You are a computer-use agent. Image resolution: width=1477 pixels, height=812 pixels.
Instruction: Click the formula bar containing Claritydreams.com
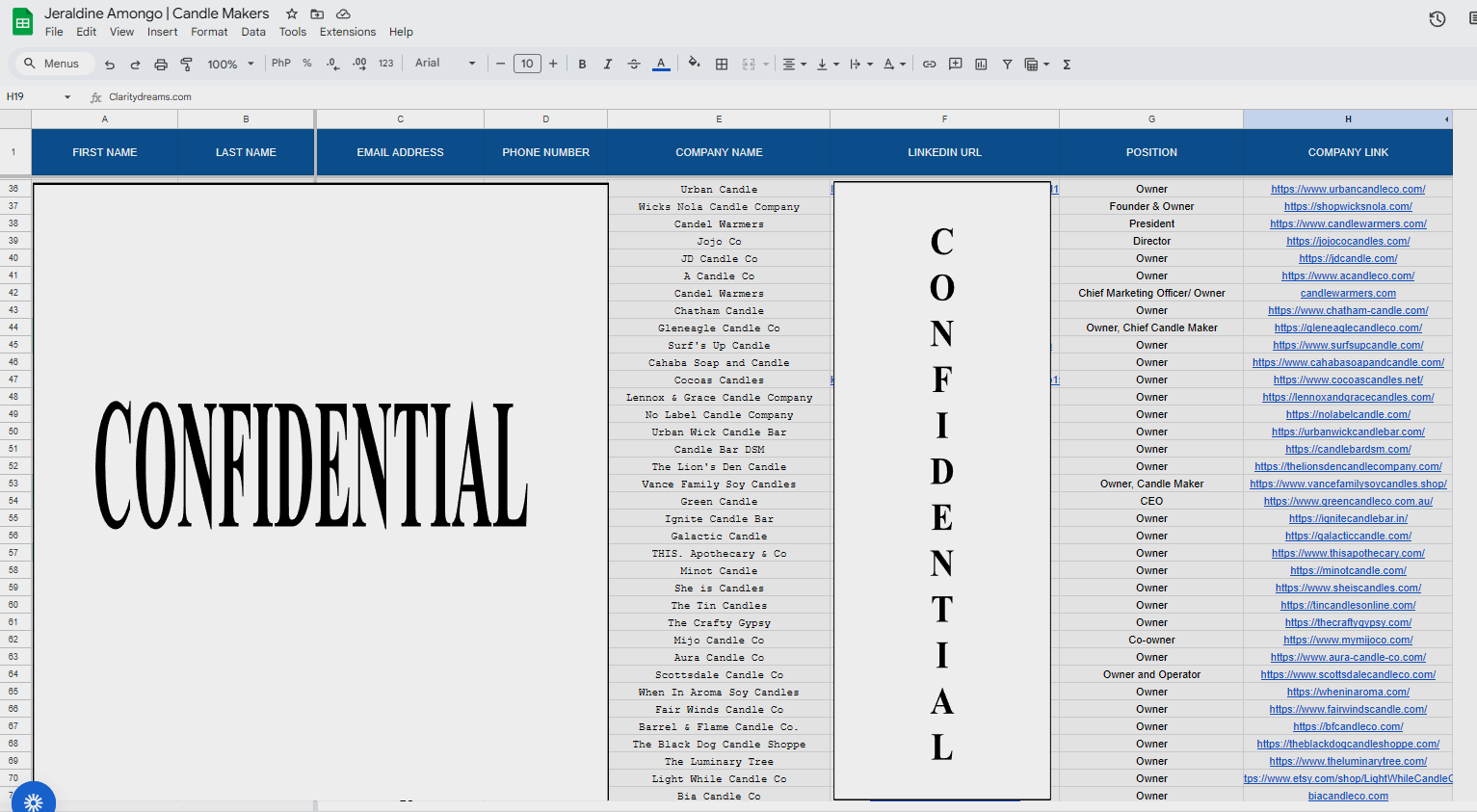pyautogui.click(x=790, y=97)
